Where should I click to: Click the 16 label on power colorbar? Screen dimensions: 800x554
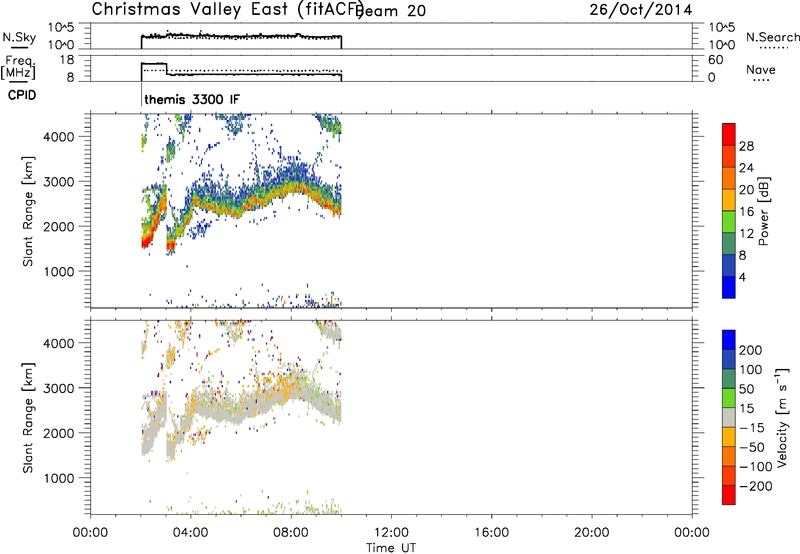(746, 212)
